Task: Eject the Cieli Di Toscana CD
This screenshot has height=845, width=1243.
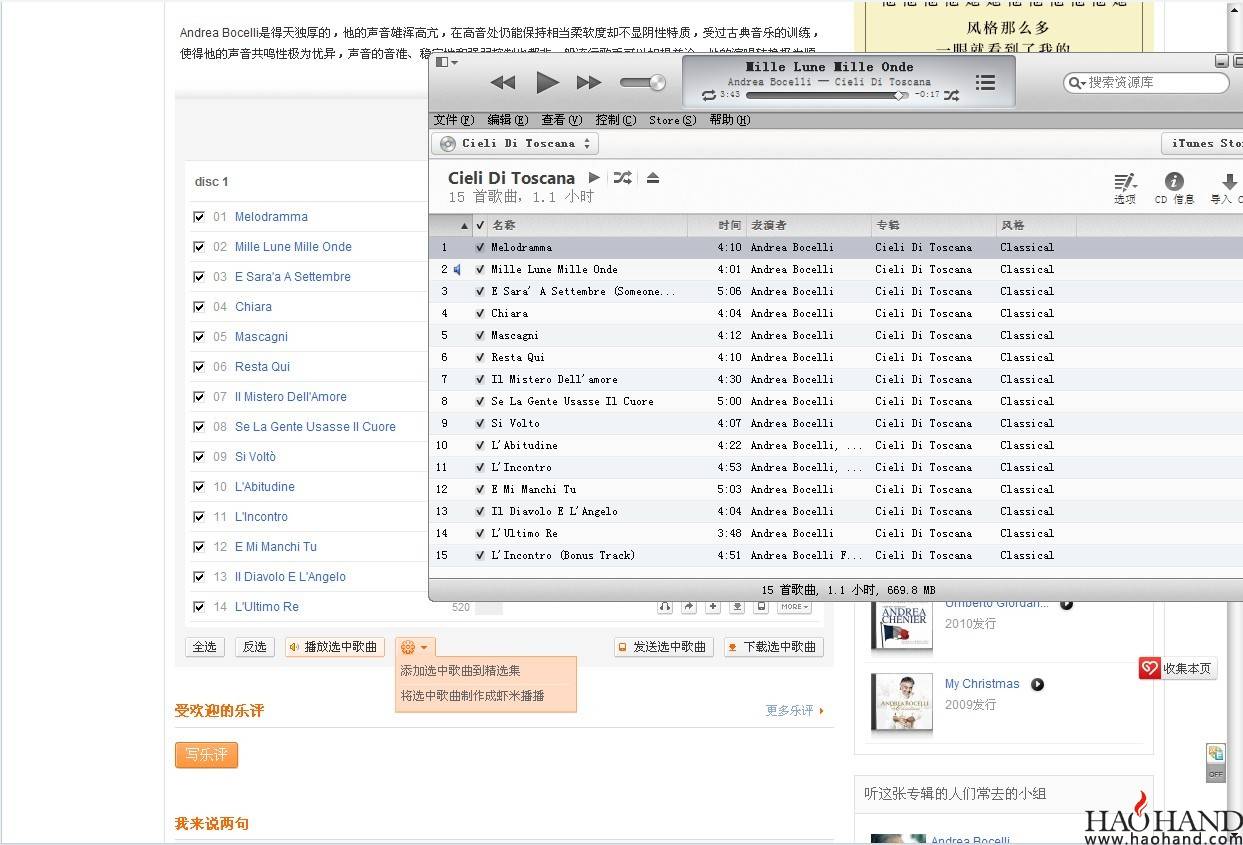Action: pyautogui.click(x=653, y=177)
